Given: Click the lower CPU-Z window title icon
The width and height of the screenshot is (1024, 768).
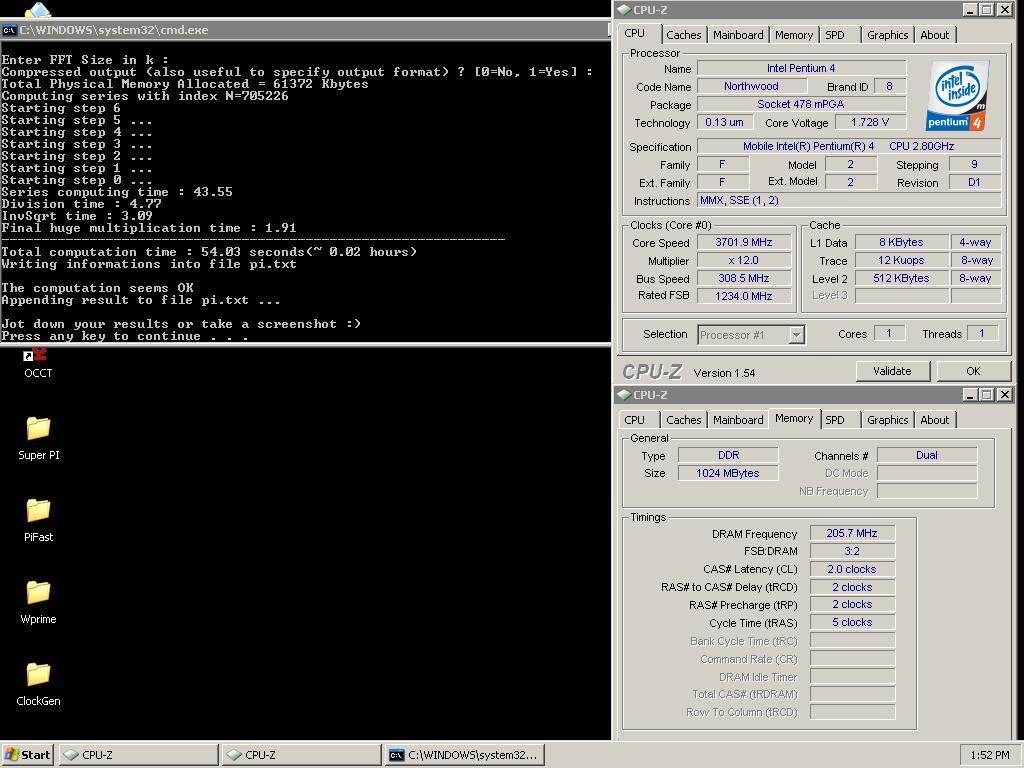Looking at the screenshot, I should [624, 395].
